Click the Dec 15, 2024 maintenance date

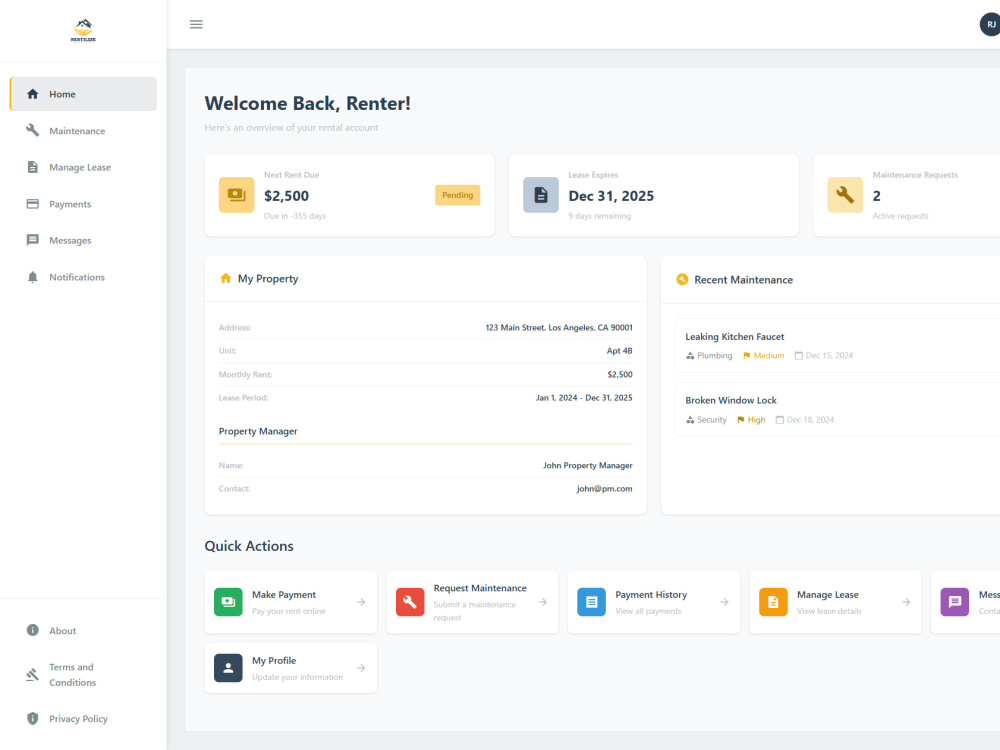pyautogui.click(x=829, y=356)
